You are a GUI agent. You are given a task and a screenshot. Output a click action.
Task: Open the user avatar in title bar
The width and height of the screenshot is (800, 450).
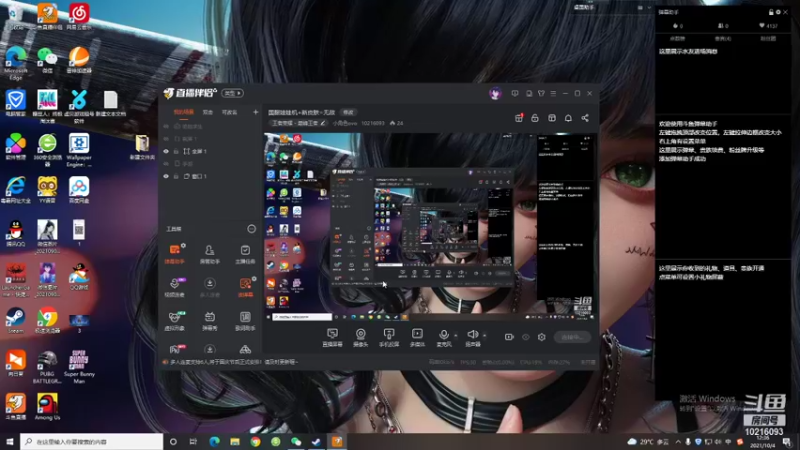495,93
